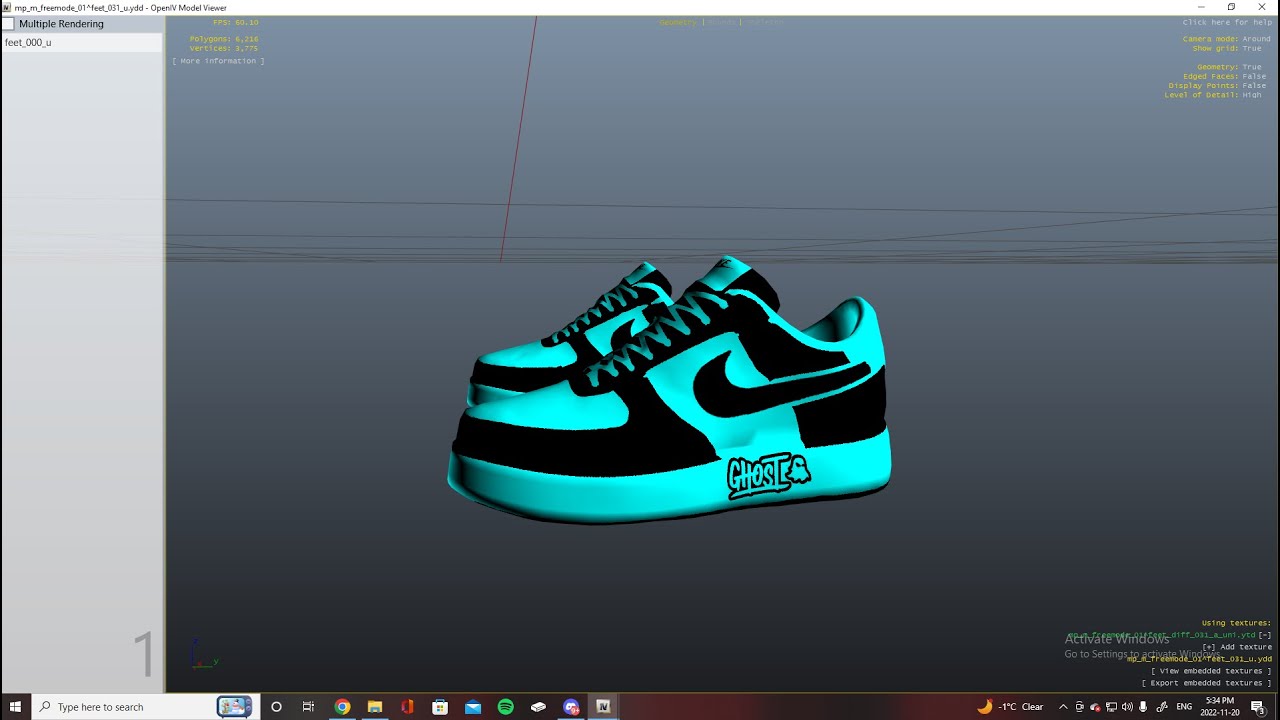Switch the ENG input language
The image size is (1280, 720).
1184,707
